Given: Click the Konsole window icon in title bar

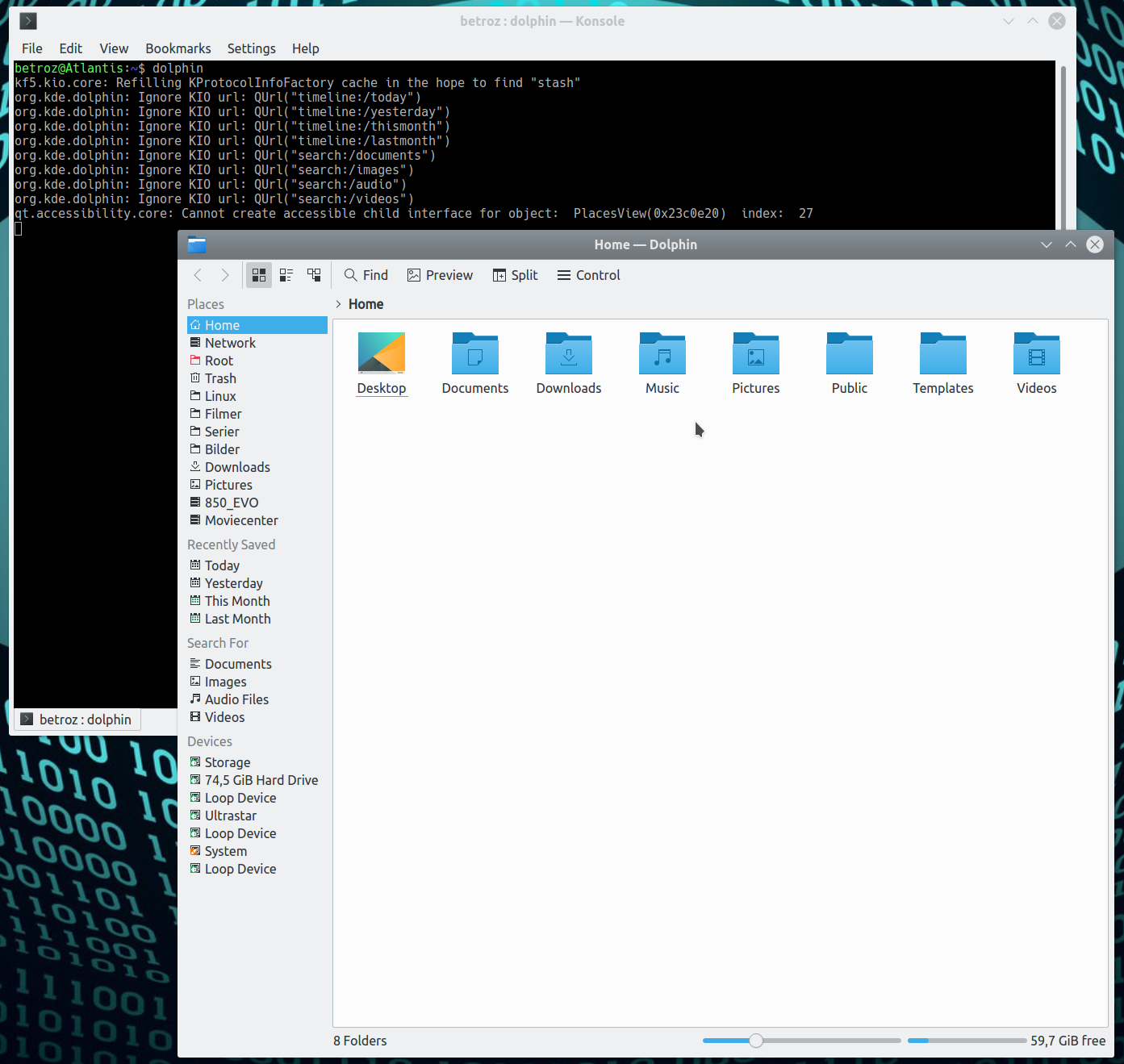Looking at the screenshot, I should (28, 21).
